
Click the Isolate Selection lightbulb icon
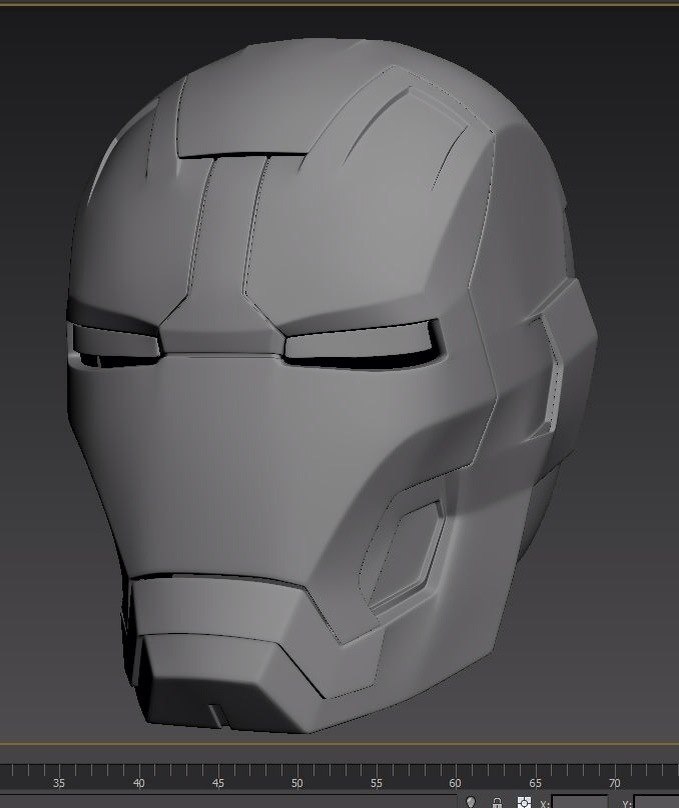pos(470,803)
